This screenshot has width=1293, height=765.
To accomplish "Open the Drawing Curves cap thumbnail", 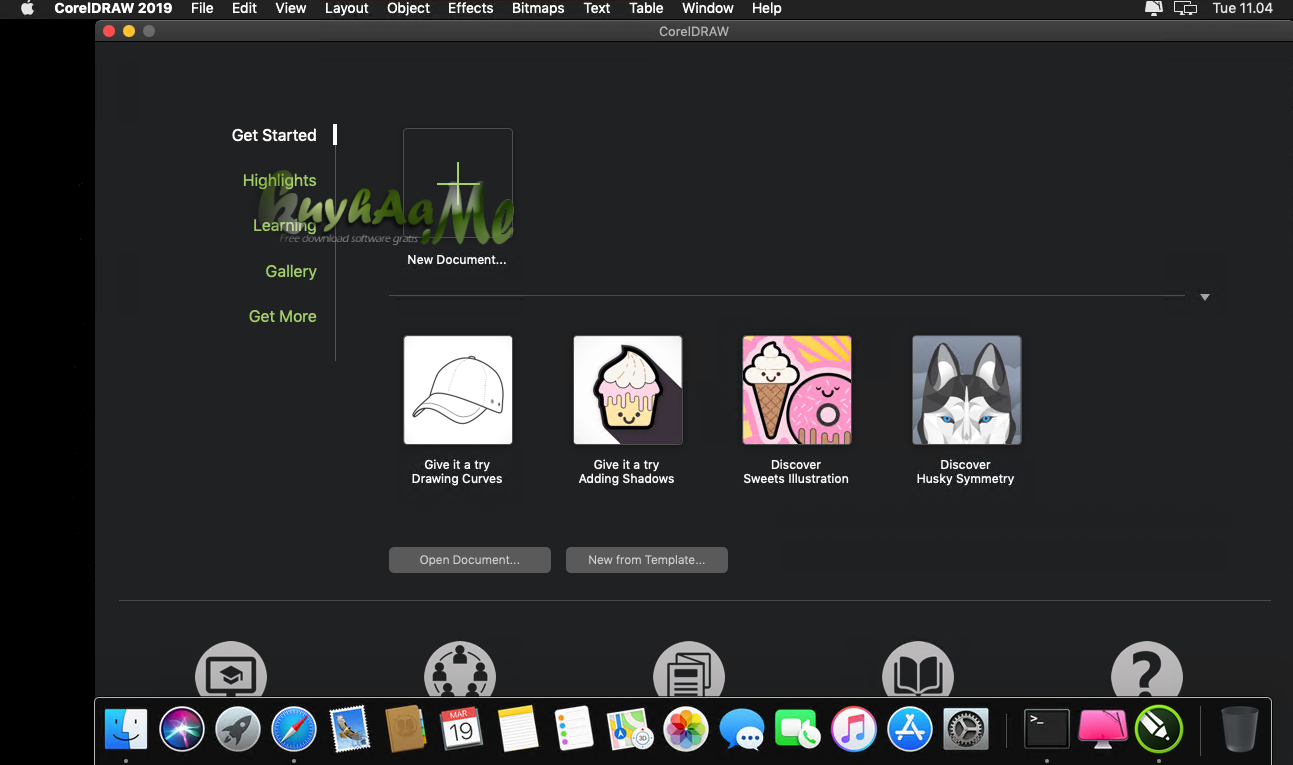I will (458, 390).
